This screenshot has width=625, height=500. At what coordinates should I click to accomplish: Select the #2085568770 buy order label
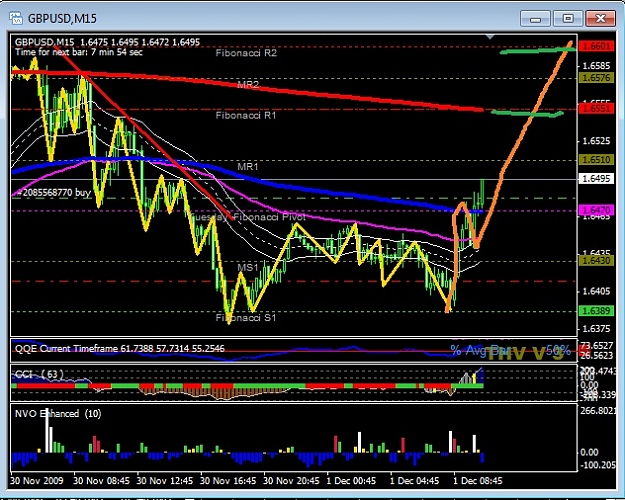tap(53, 193)
